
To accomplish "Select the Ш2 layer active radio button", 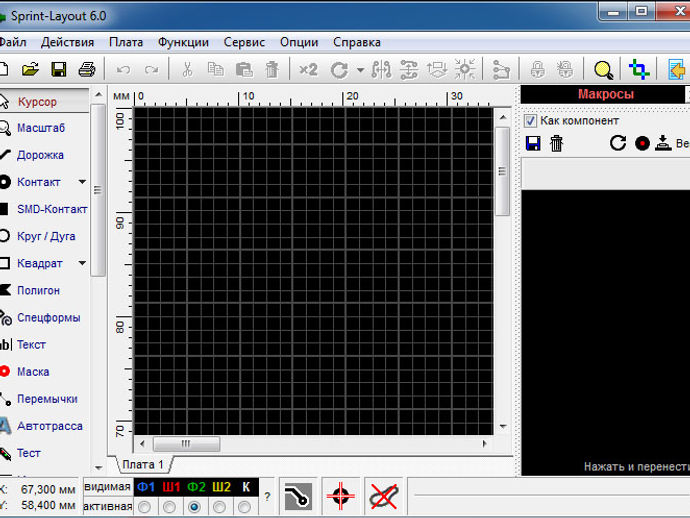I will click(x=220, y=507).
